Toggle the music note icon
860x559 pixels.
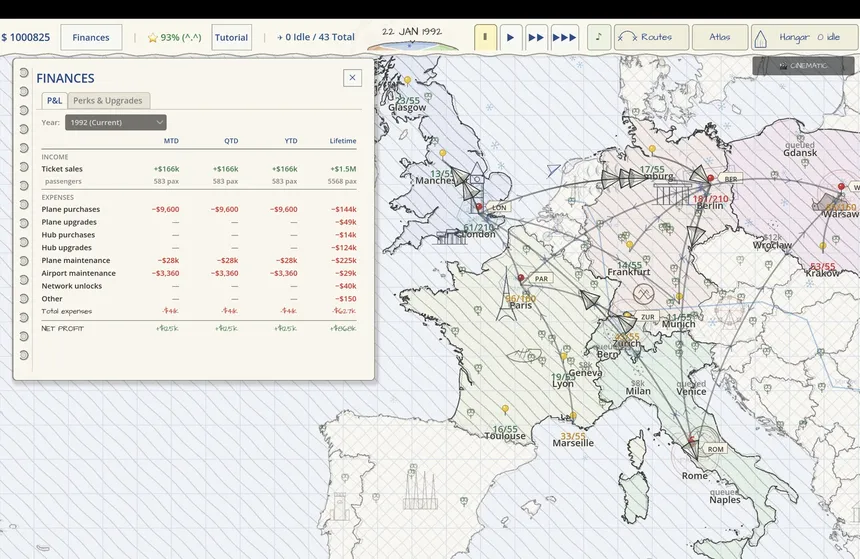tap(598, 37)
